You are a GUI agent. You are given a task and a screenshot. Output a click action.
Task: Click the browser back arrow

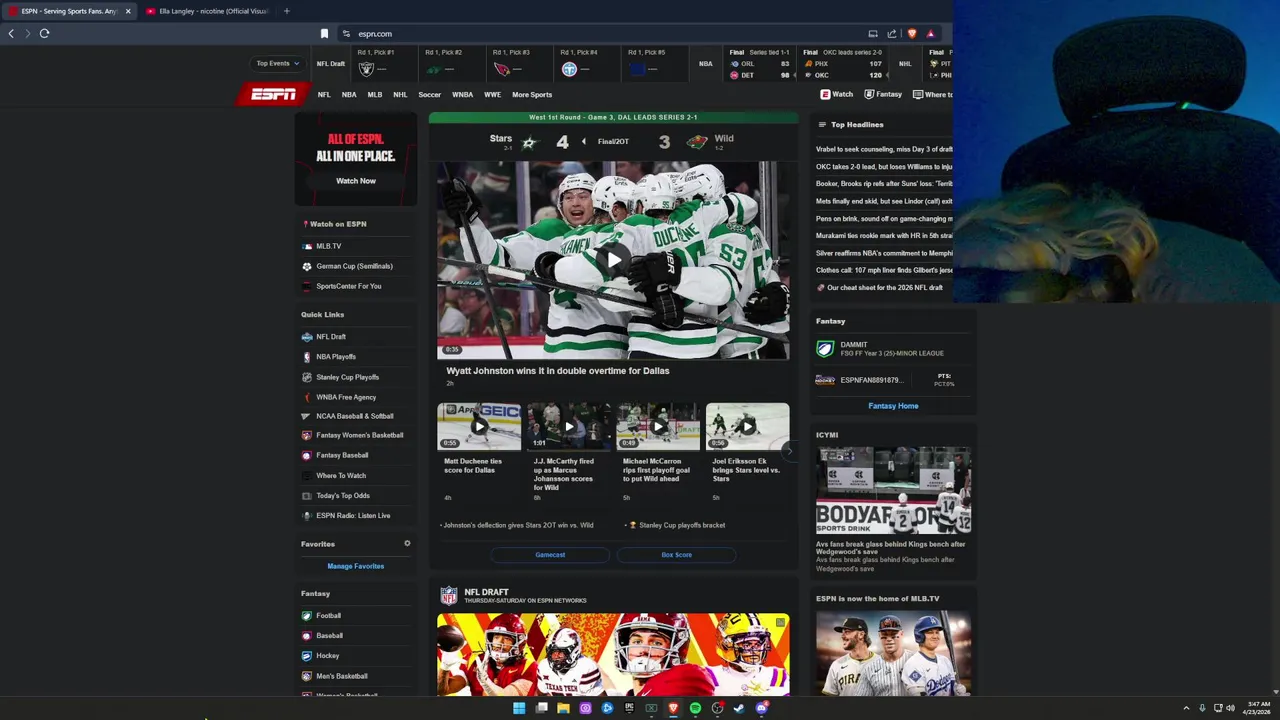pos(11,33)
